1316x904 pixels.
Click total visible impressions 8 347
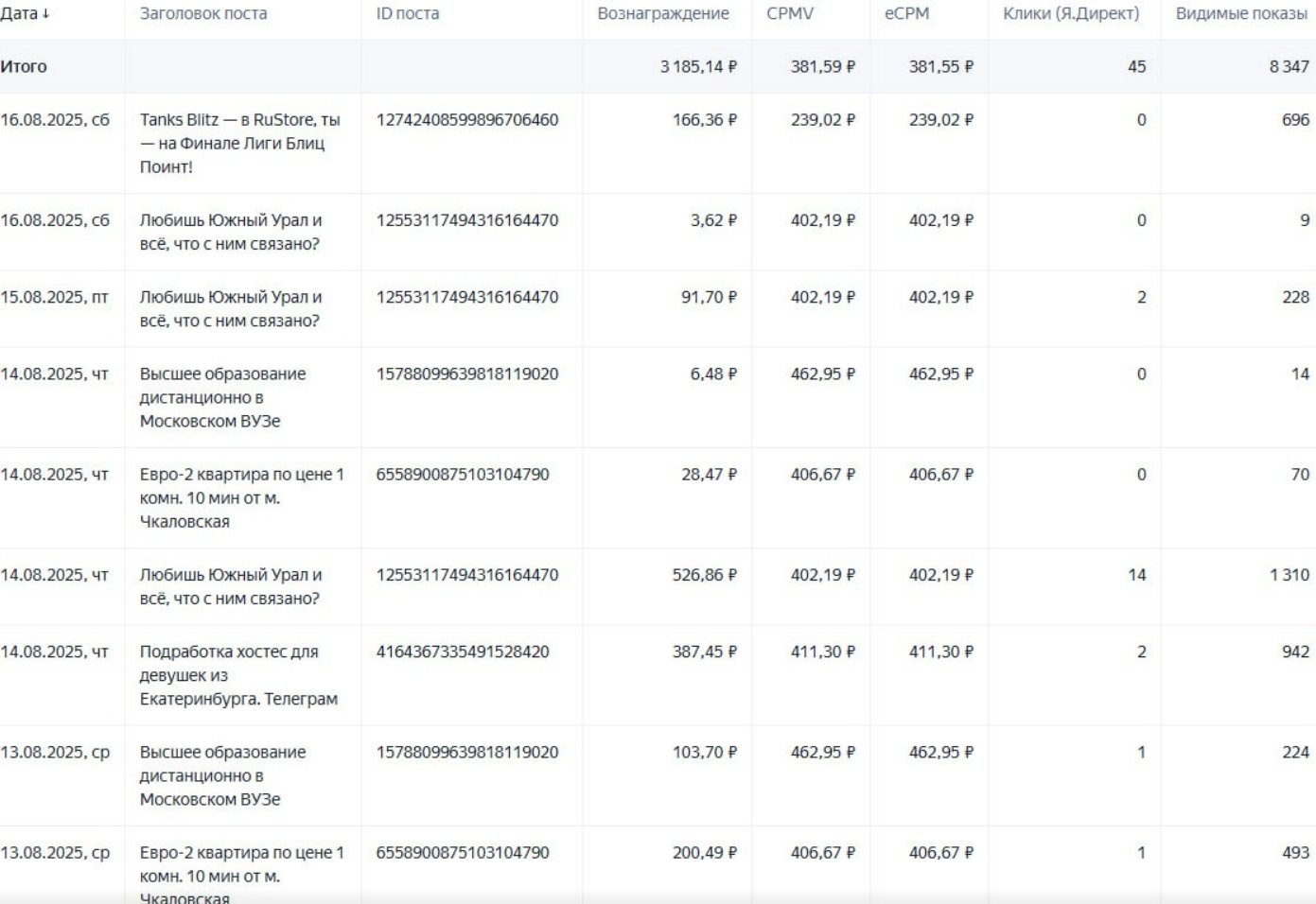(x=1289, y=67)
